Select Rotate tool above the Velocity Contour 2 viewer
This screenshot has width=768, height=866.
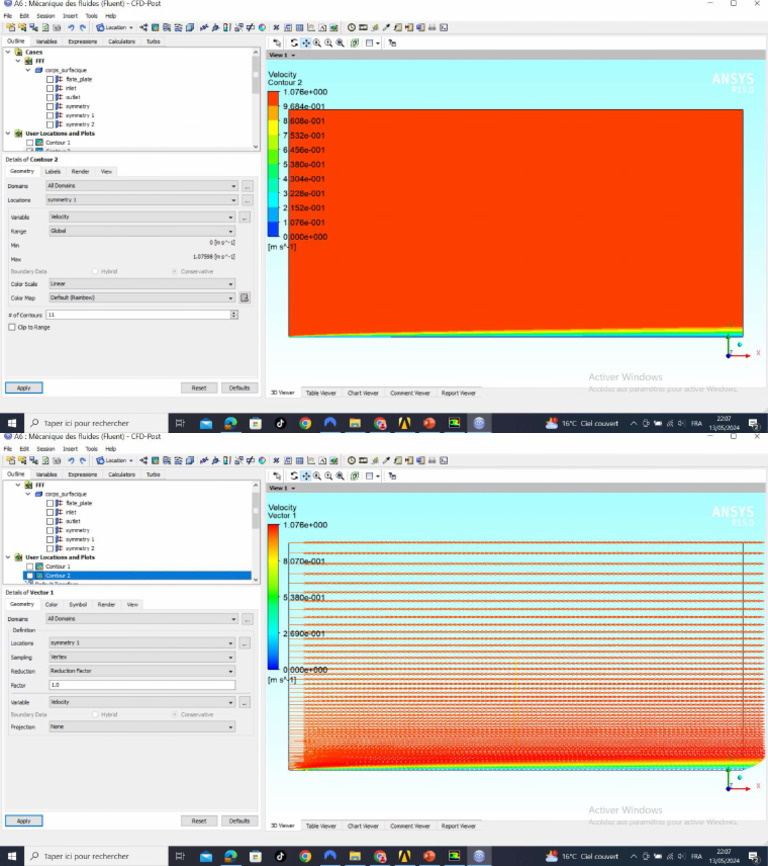pyautogui.click(x=294, y=43)
